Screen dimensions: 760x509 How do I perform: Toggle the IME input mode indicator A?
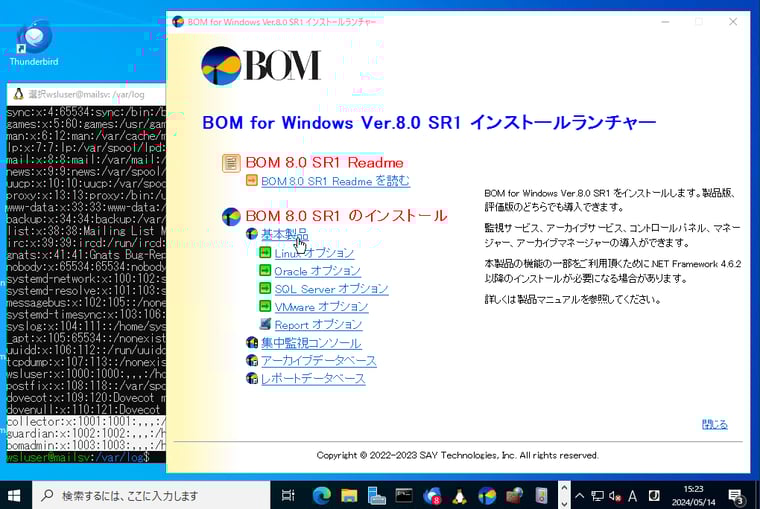pos(633,495)
